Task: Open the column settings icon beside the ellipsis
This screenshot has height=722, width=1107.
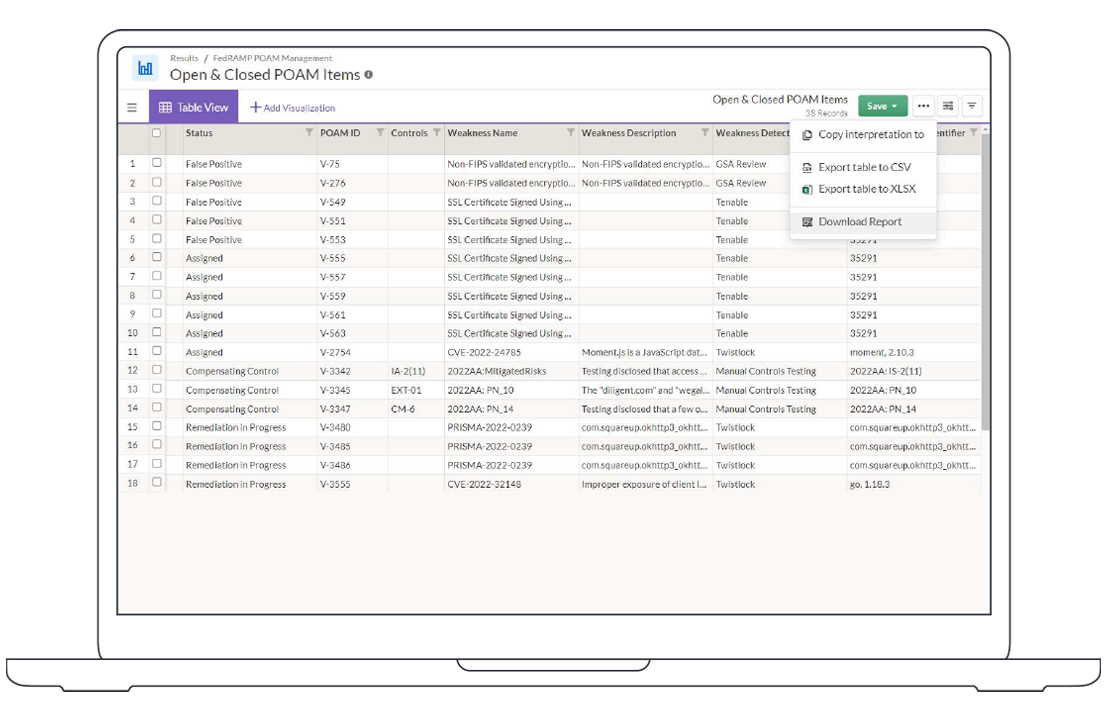Action: tap(947, 106)
